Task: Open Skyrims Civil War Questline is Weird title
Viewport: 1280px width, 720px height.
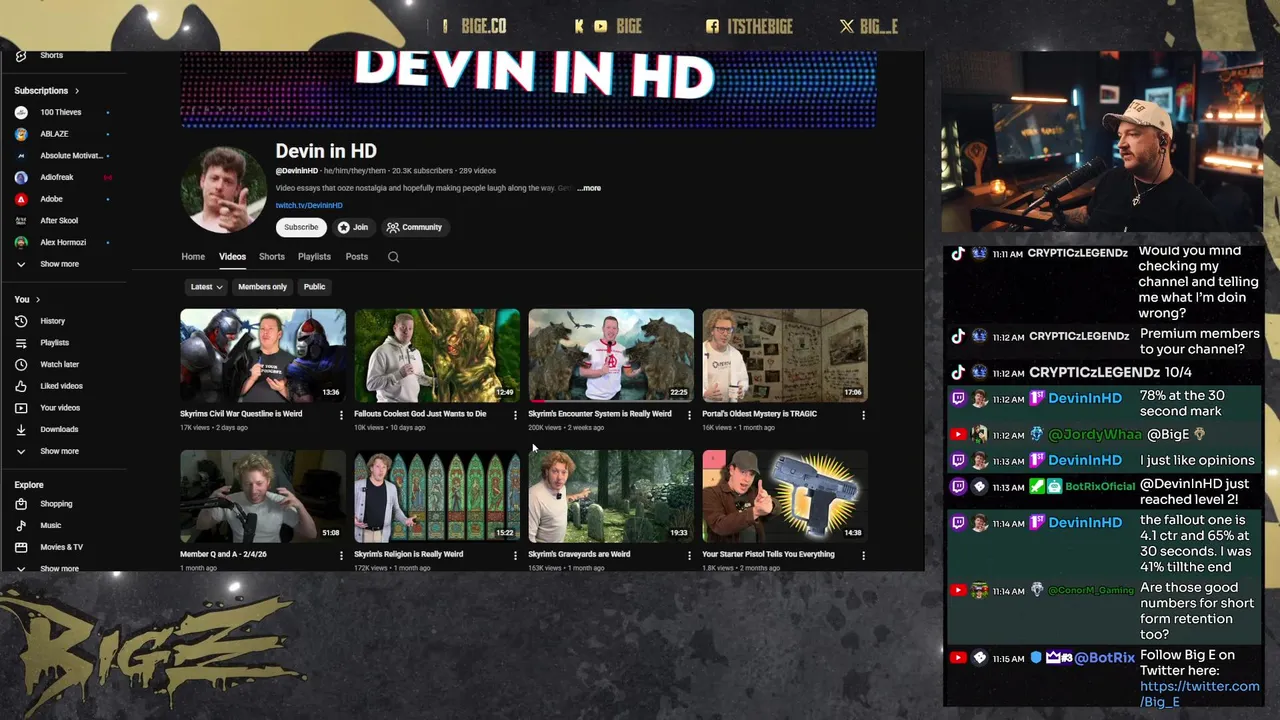Action: [241, 414]
